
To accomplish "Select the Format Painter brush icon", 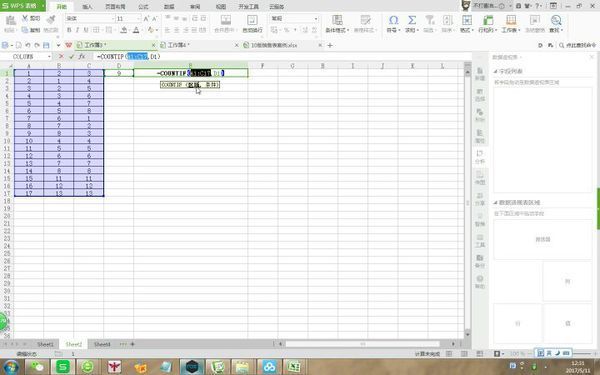I will pyautogui.click(x=51, y=19).
